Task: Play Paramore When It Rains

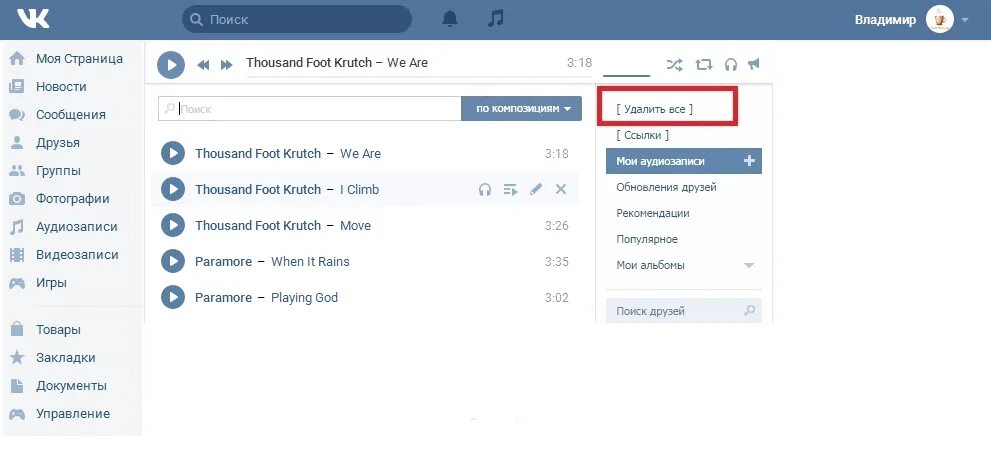Action: [173, 261]
